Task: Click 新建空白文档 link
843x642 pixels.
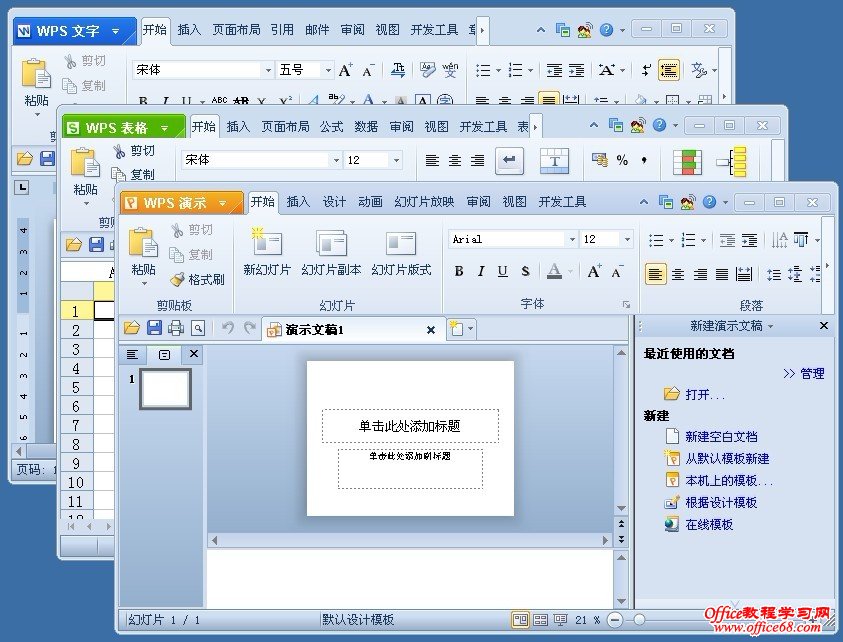Action: (721, 437)
